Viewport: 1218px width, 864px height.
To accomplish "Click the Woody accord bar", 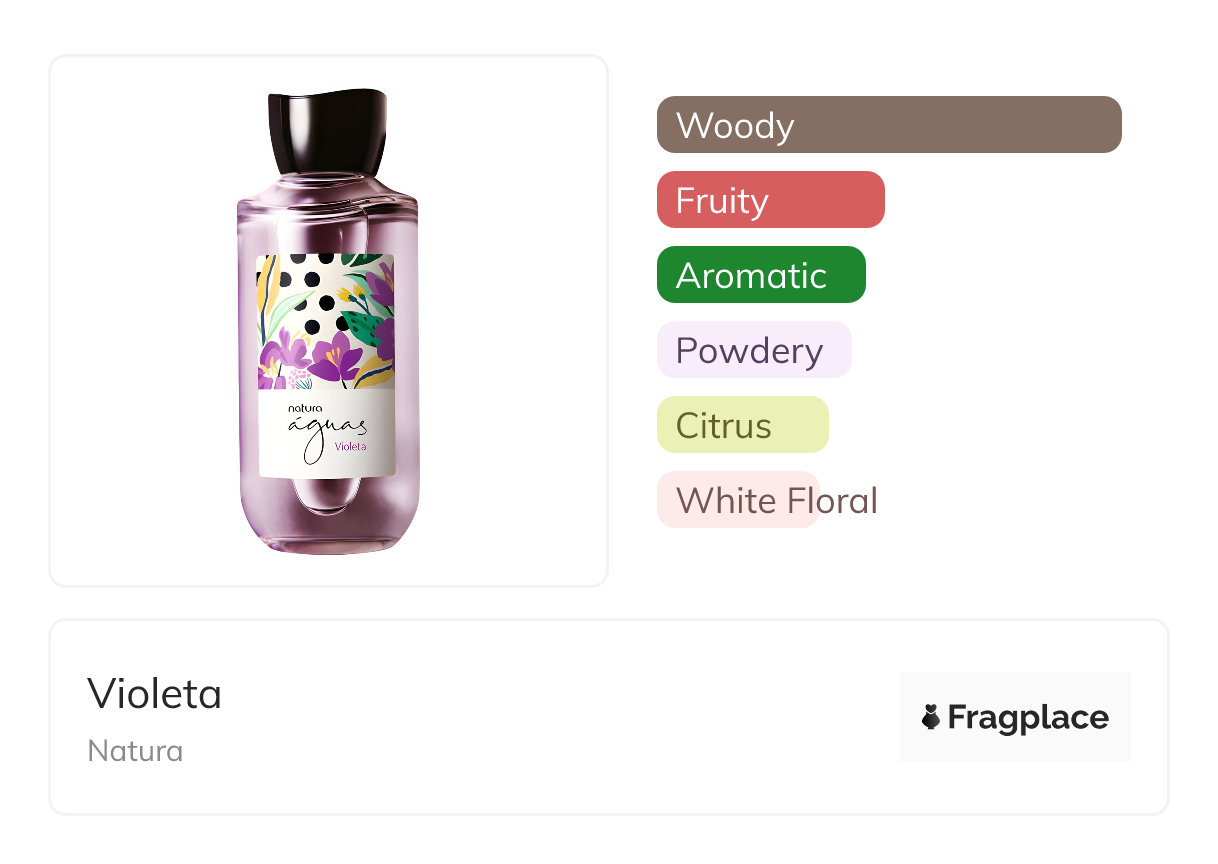I will (x=888, y=125).
